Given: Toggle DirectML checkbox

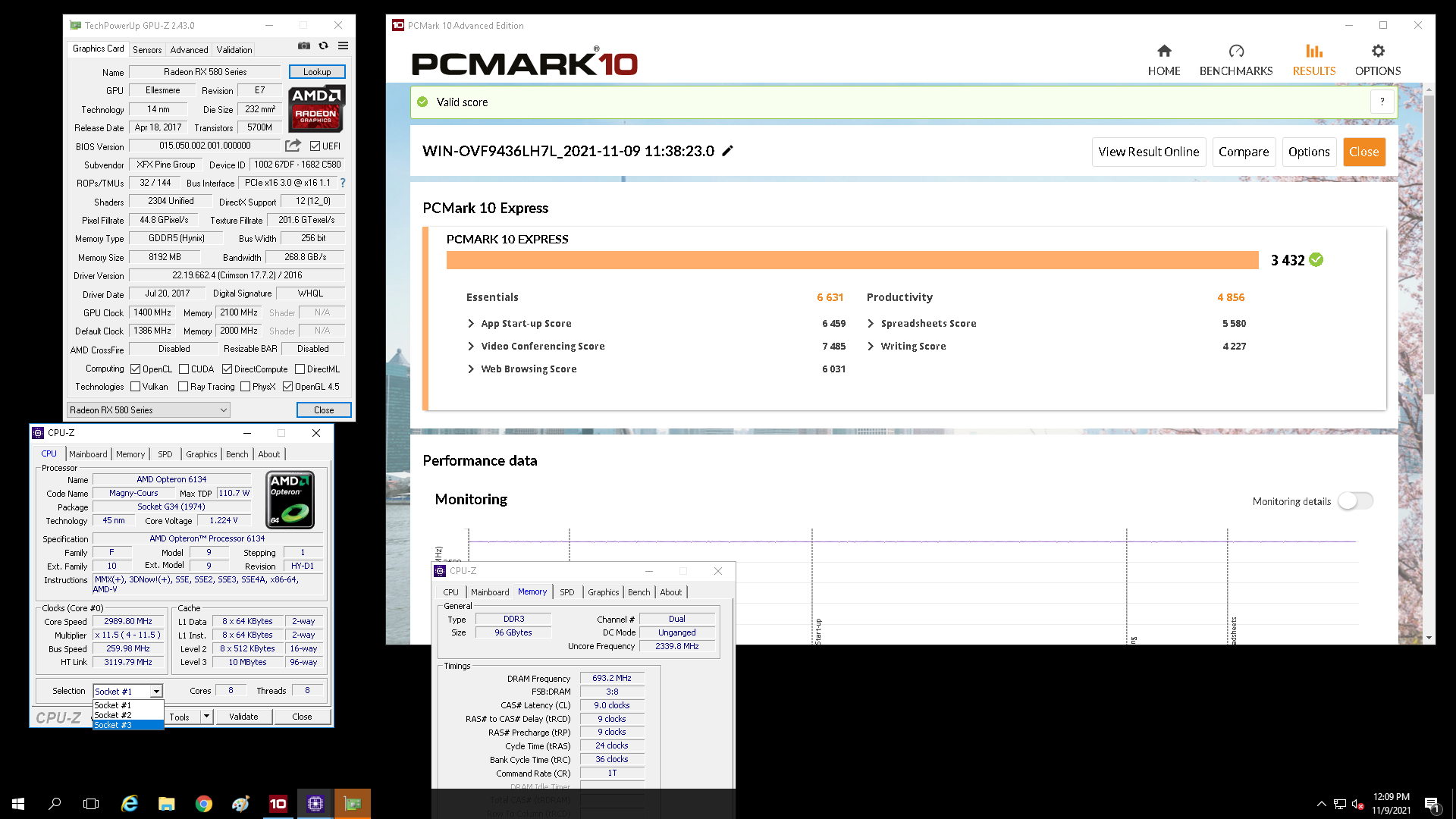Looking at the screenshot, I should [300, 369].
